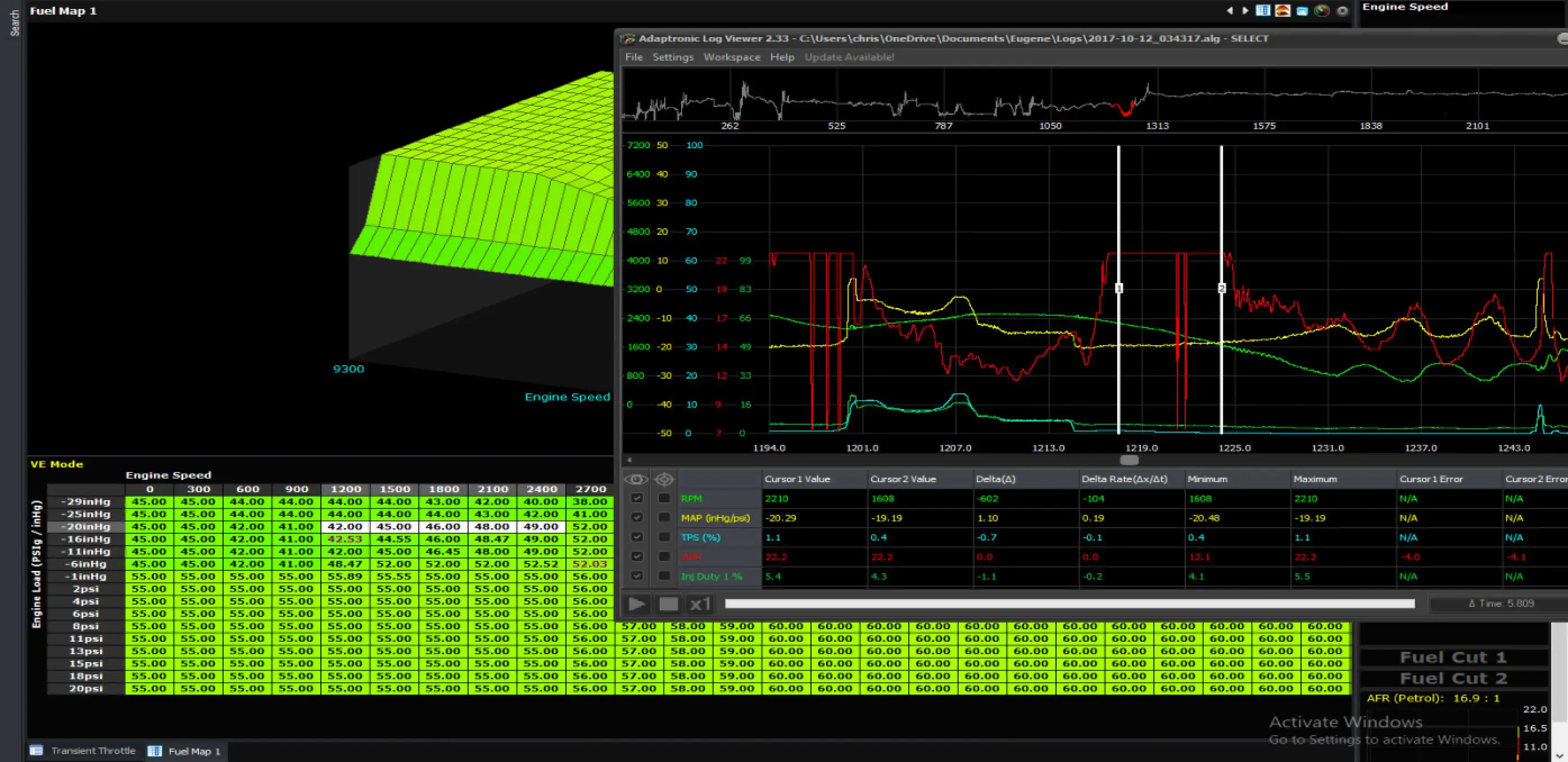Select the 42.00 cell at -20inHg 1200

(x=345, y=527)
